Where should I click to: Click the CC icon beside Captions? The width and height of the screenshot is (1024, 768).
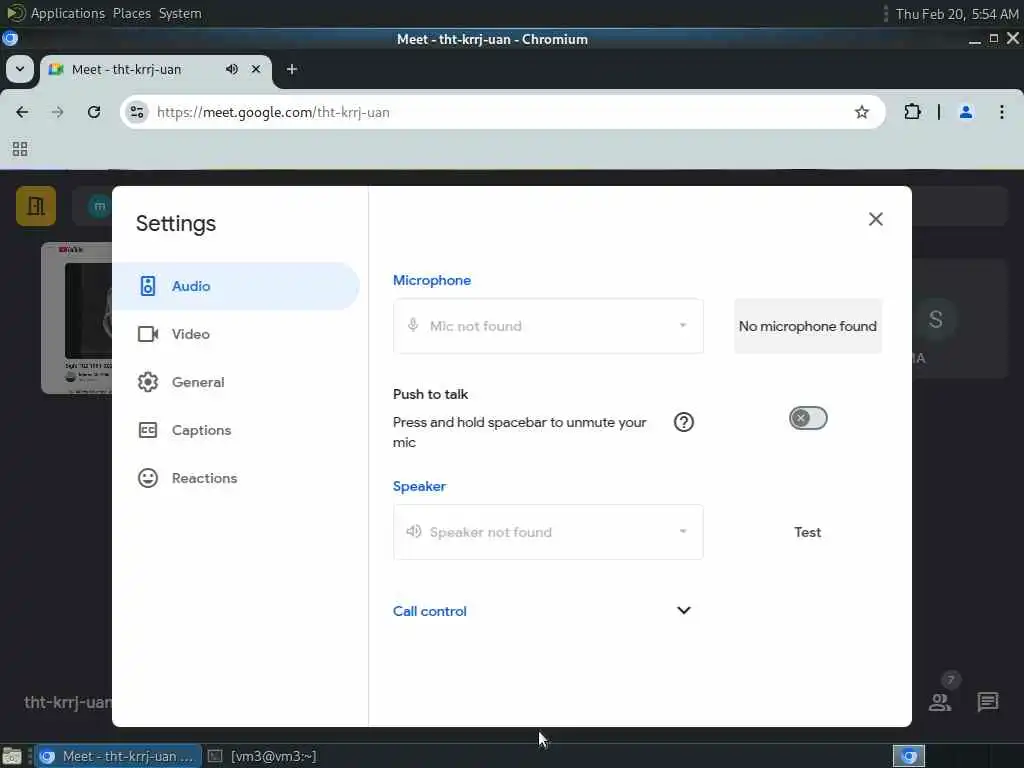(148, 430)
